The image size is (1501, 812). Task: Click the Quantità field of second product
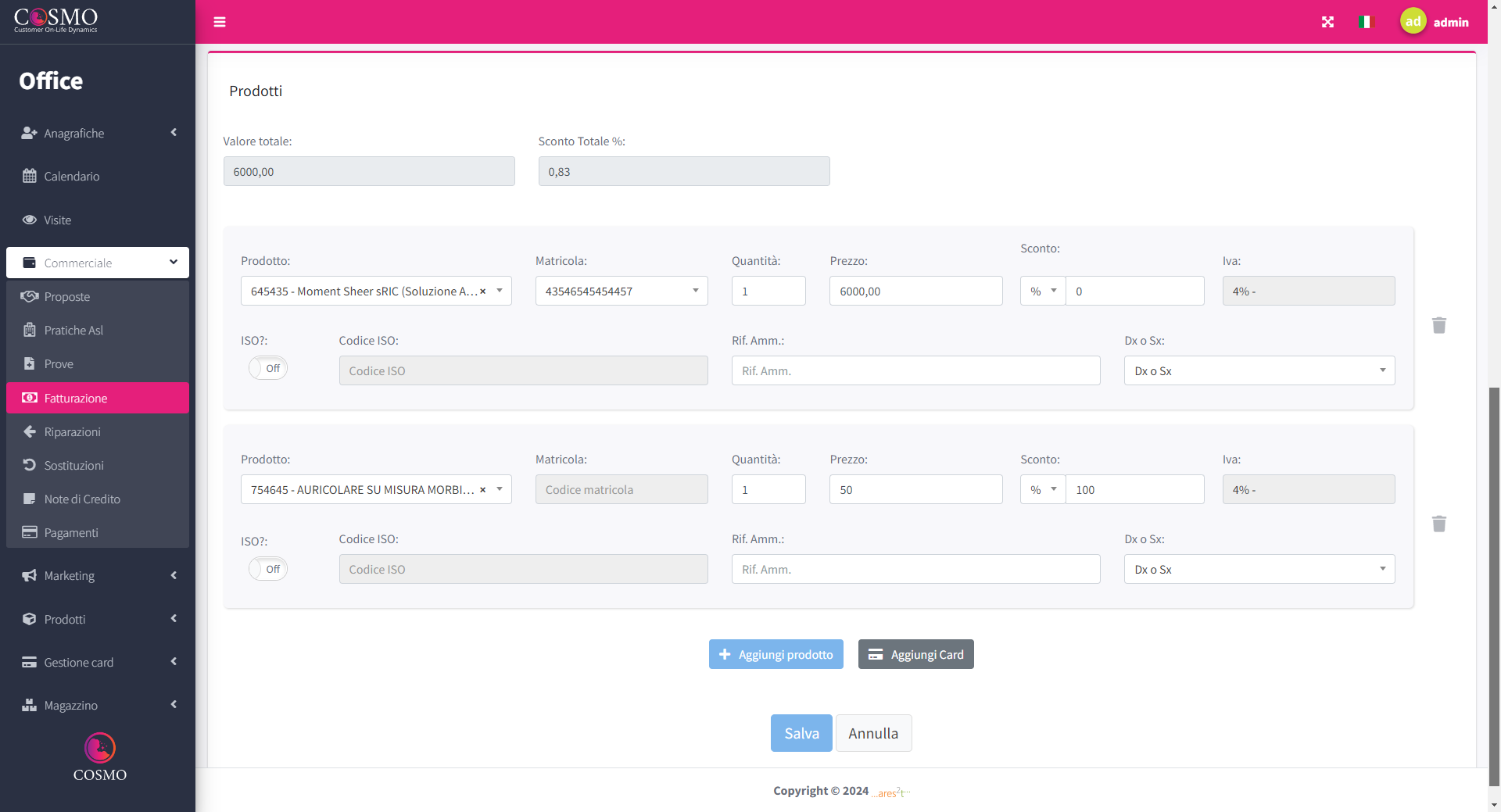coord(768,489)
